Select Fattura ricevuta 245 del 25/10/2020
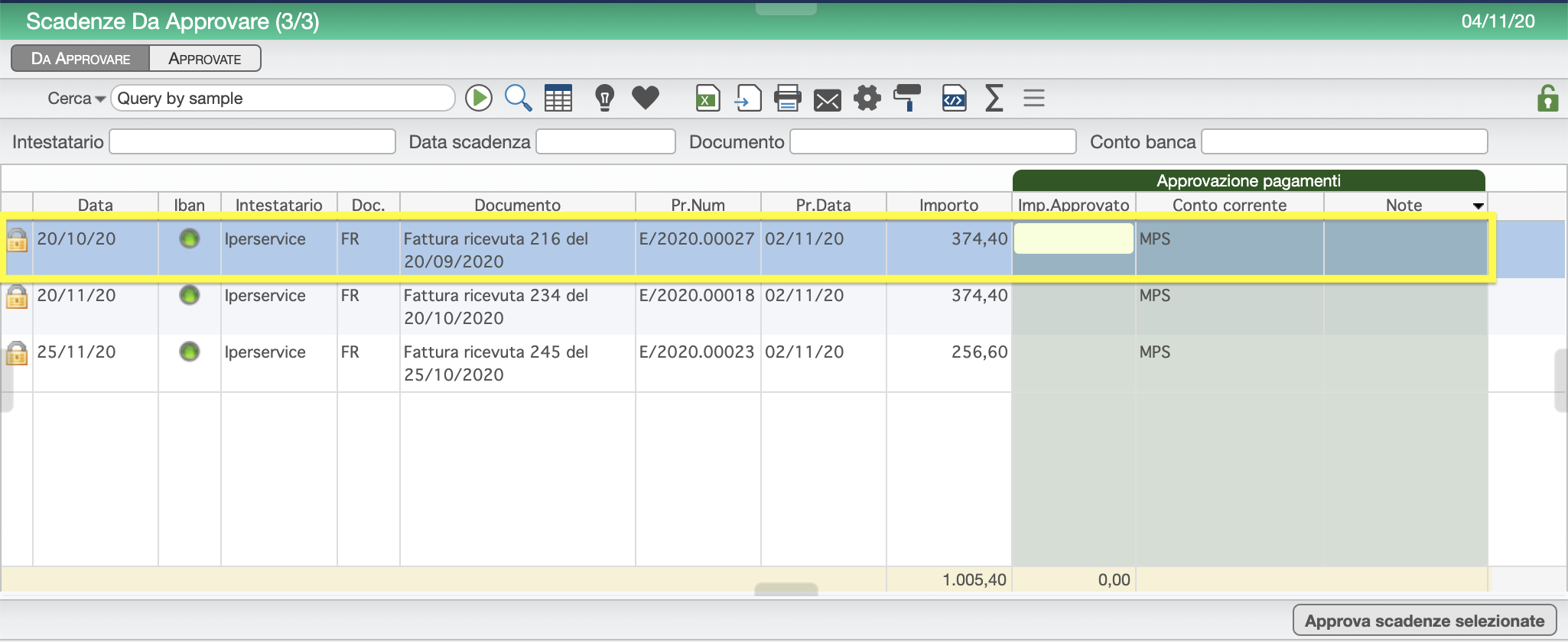Viewport: 1568px width, 642px height. click(496, 363)
